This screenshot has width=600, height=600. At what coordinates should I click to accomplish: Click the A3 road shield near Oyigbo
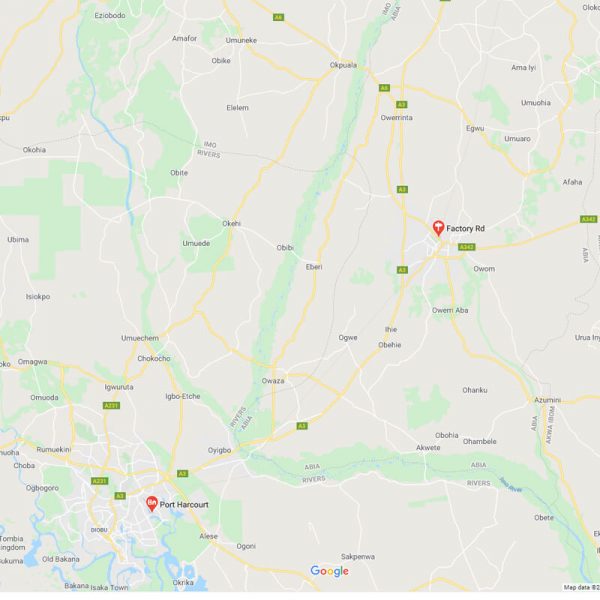click(x=182, y=474)
